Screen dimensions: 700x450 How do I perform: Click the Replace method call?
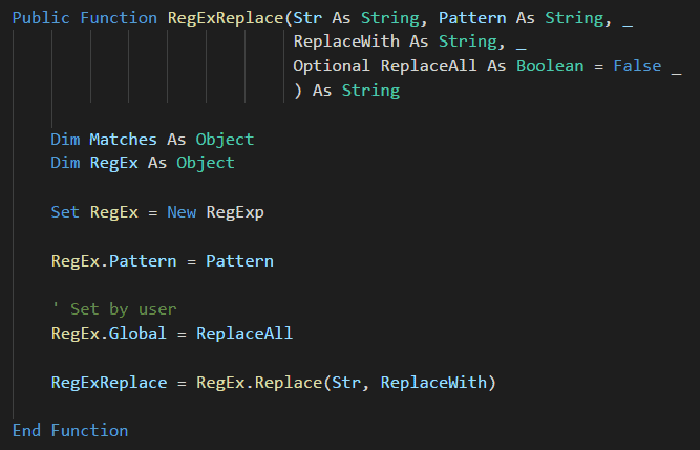[x=288, y=383]
